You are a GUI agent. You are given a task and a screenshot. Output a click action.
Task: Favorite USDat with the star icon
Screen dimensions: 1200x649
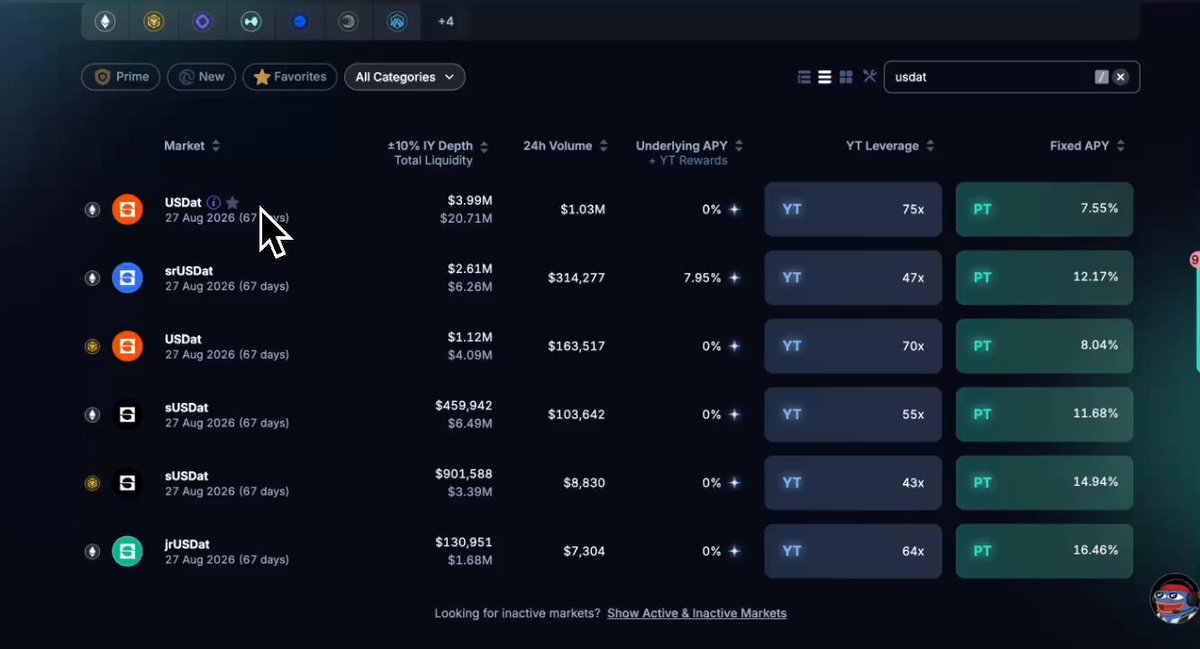tap(232, 203)
